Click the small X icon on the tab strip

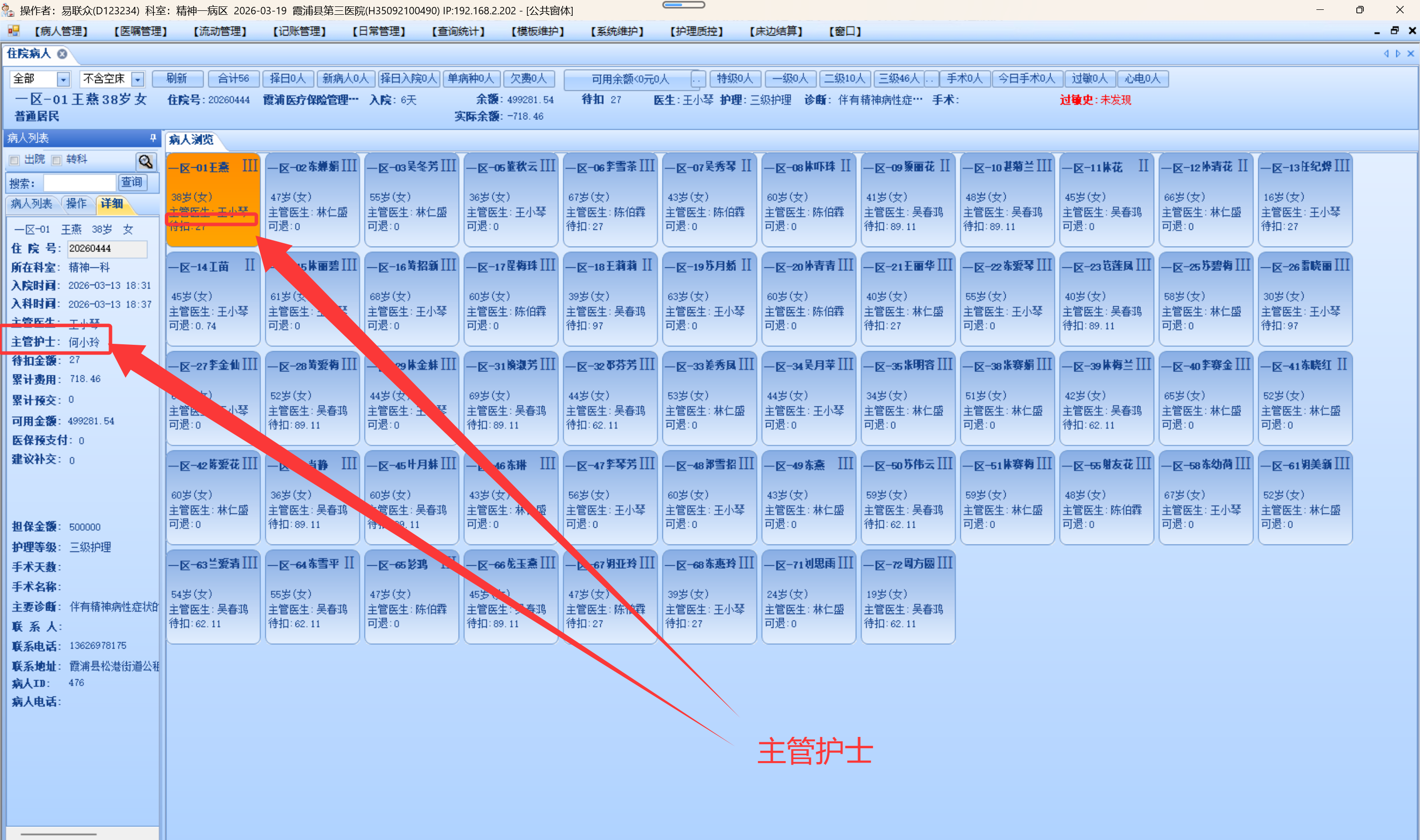[1410, 53]
